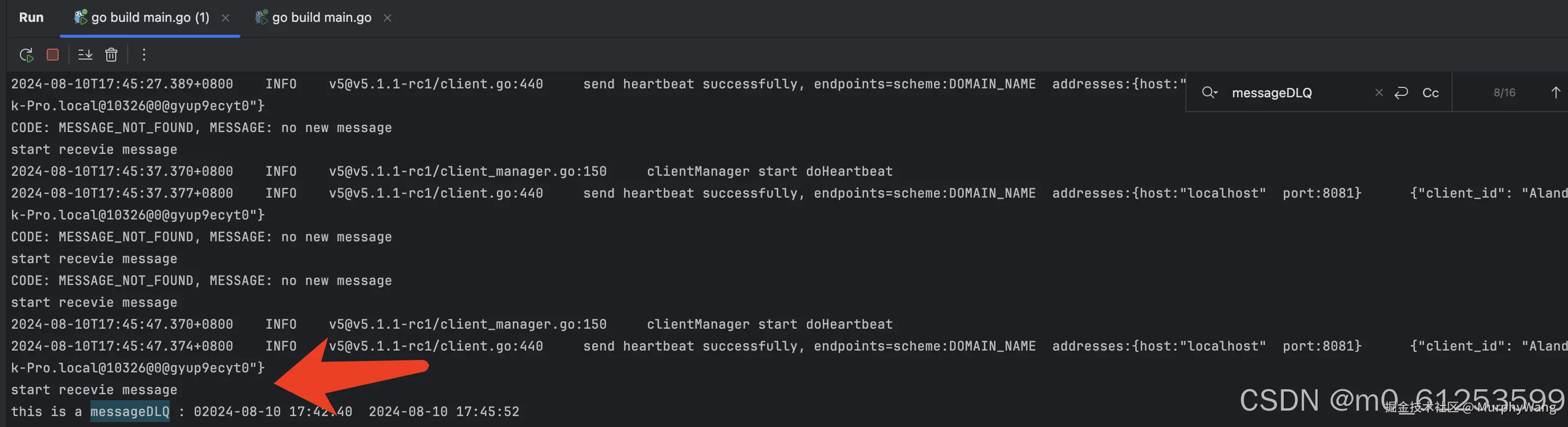Open the search history magnifier dropdown
This screenshot has width=1568, height=427.
tap(1209, 92)
